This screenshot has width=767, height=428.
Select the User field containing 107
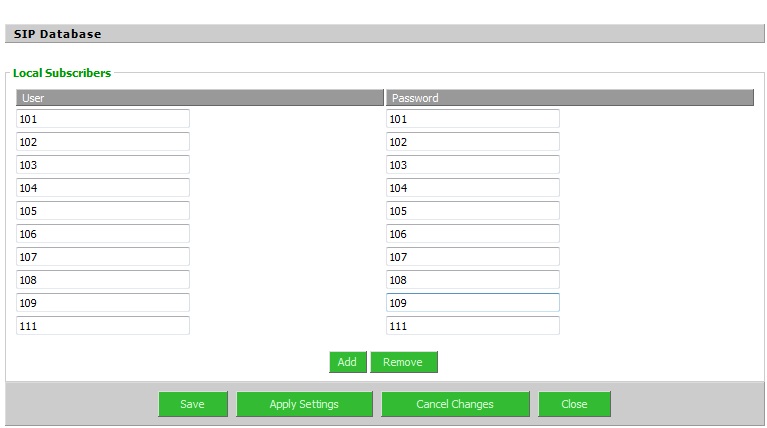point(103,257)
